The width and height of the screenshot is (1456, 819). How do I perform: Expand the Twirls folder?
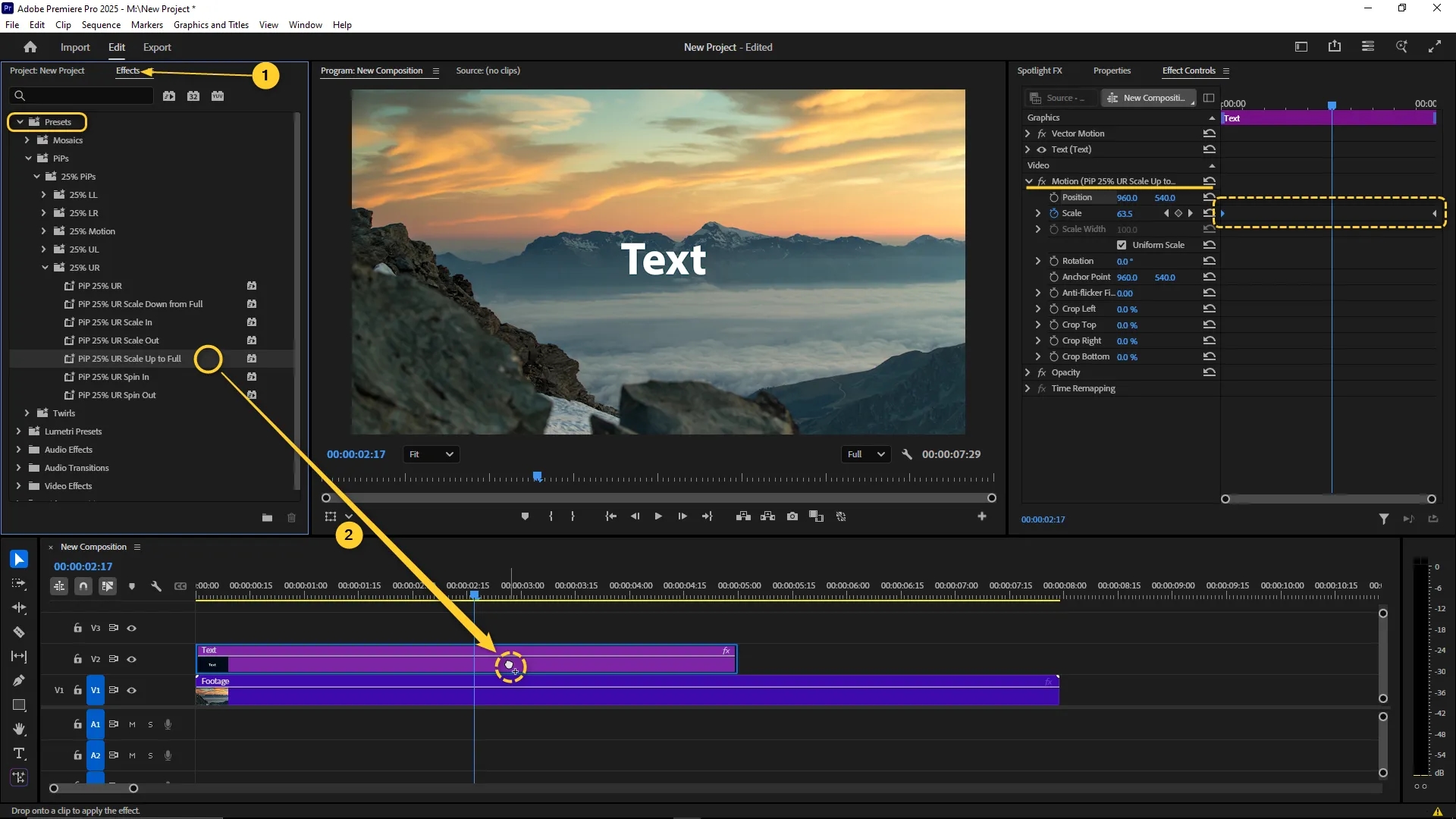(27, 413)
